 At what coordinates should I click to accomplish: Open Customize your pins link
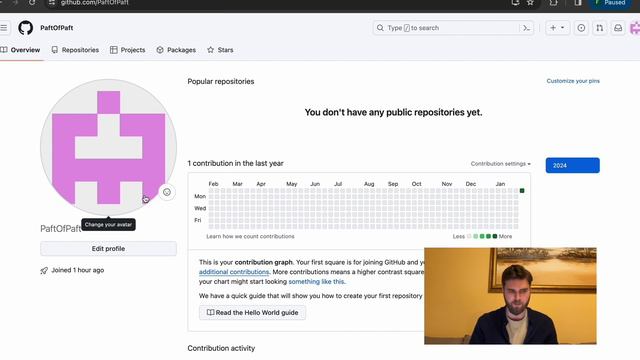573,81
